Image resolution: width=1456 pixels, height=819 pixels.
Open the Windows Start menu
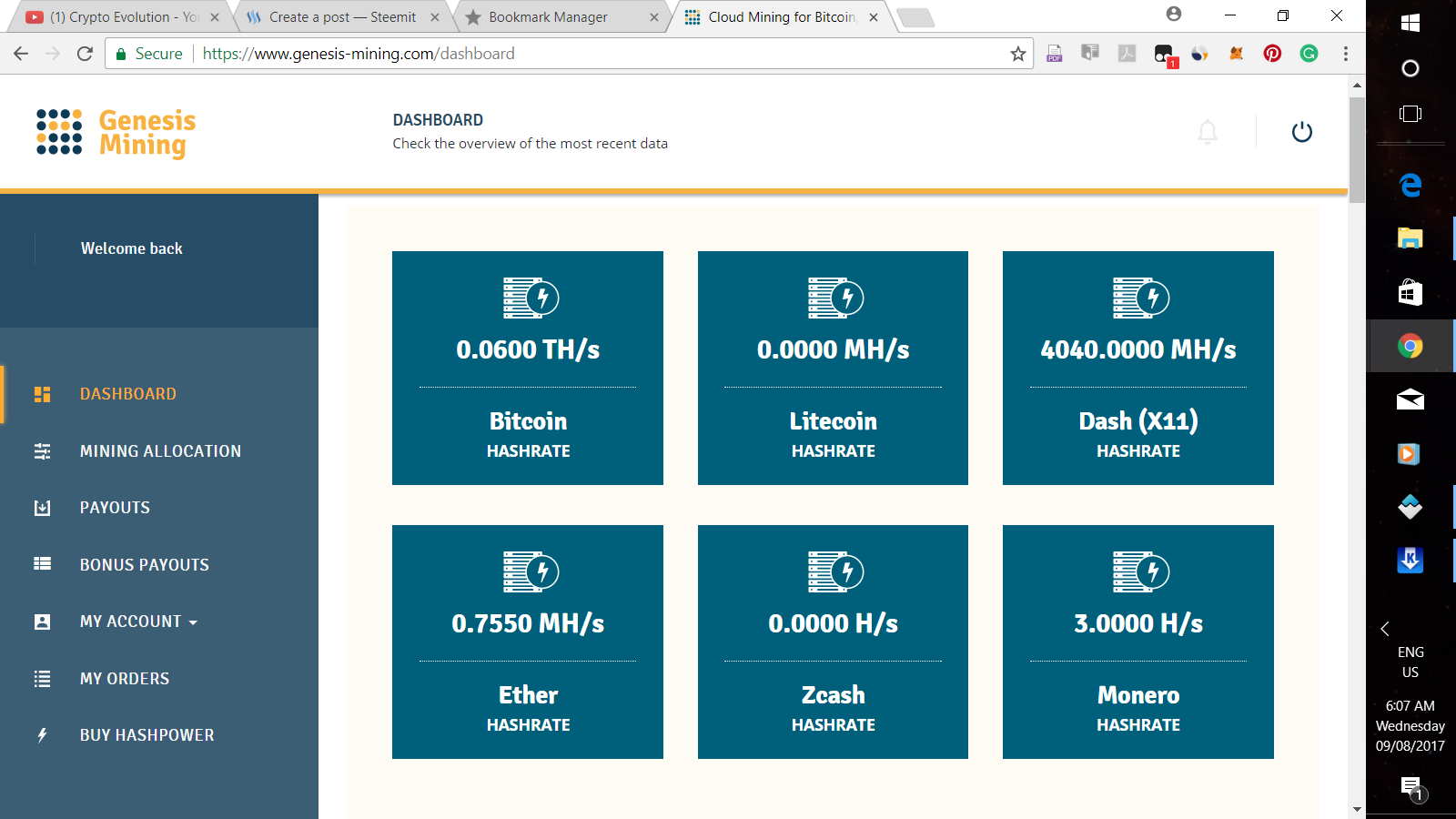click(1410, 24)
